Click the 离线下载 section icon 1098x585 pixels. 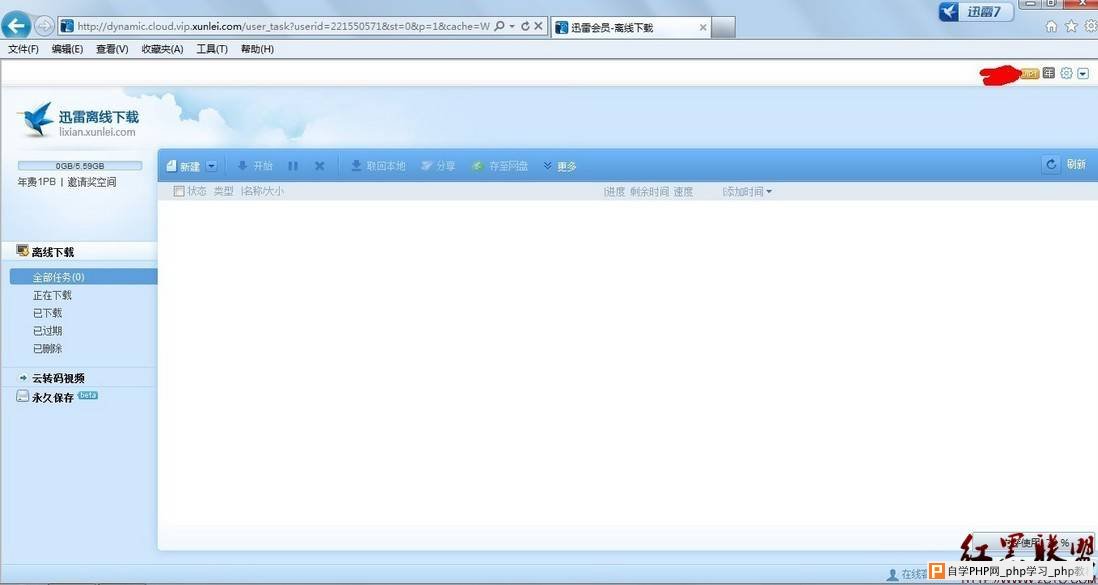point(22,250)
